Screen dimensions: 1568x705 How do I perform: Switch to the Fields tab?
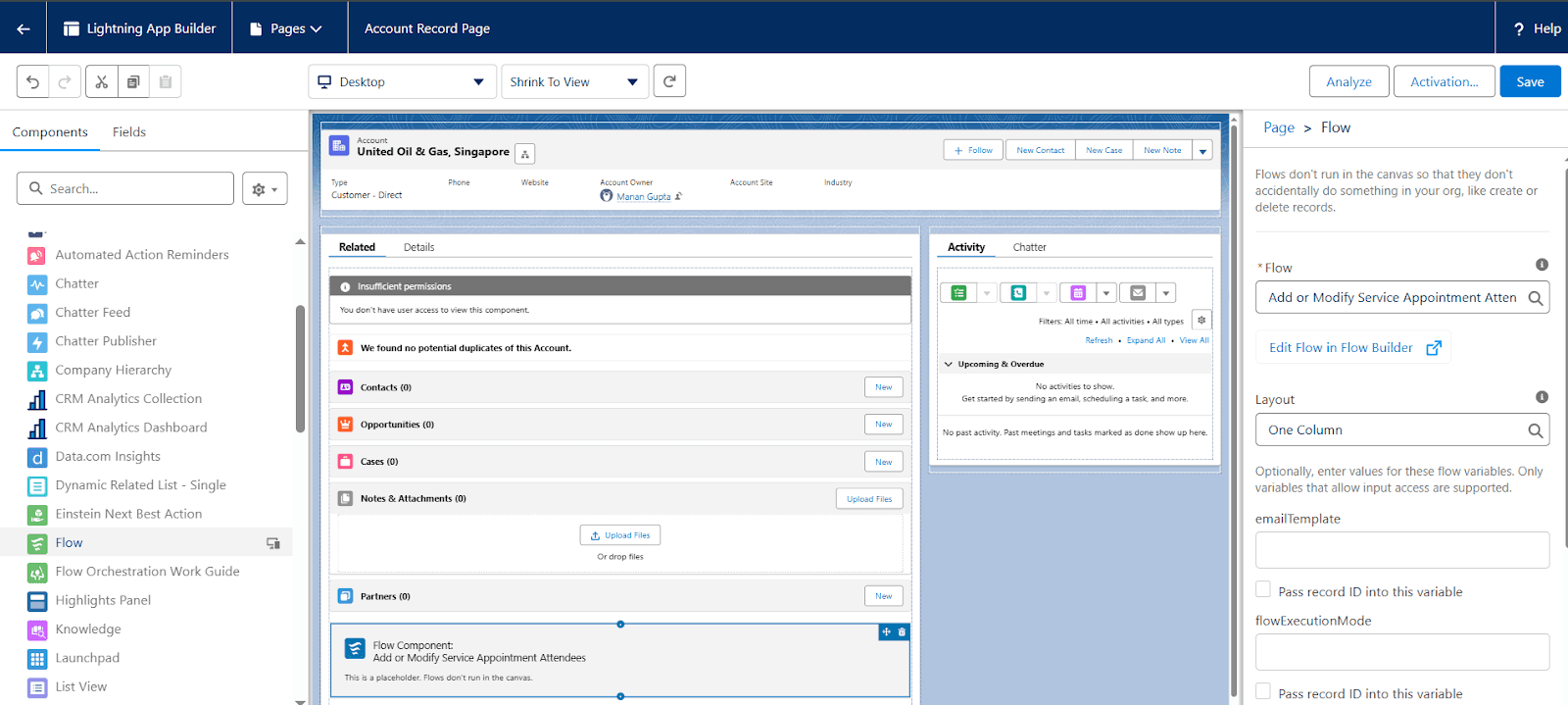point(129,132)
